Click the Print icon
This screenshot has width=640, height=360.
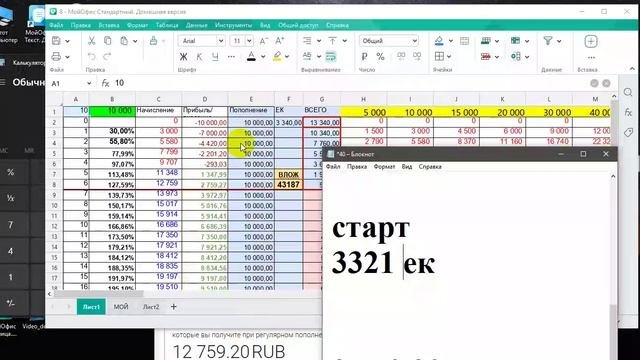56,57
